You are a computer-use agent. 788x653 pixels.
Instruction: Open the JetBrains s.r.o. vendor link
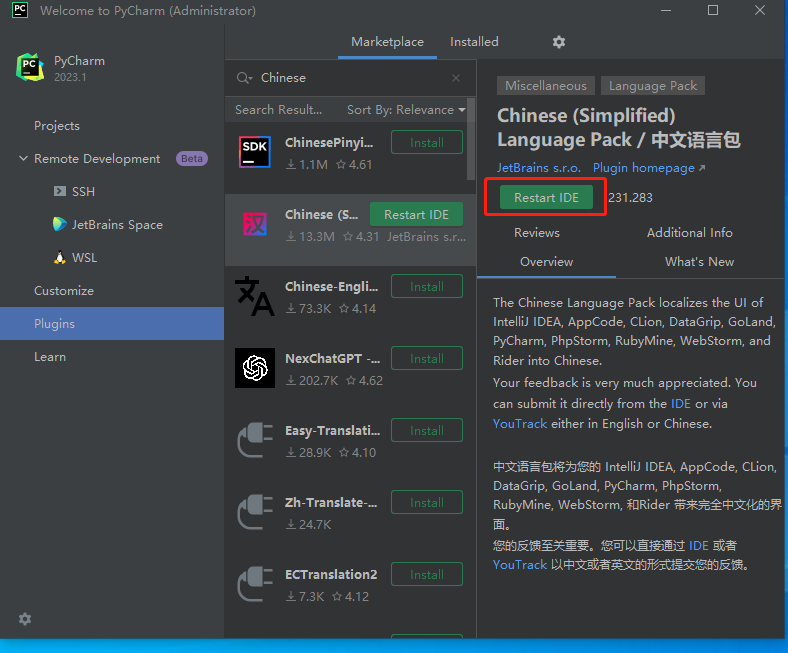pyautogui.click(x=539, y=168)
